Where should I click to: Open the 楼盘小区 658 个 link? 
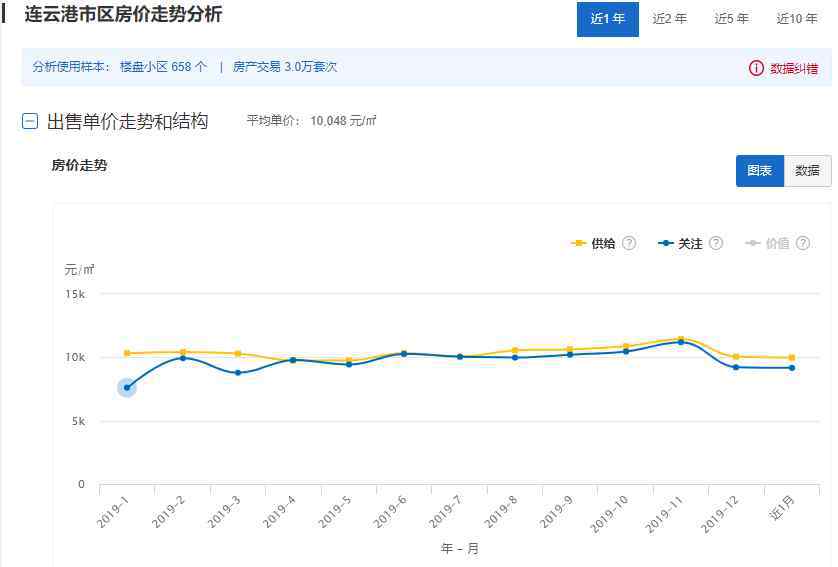point(163,67)
